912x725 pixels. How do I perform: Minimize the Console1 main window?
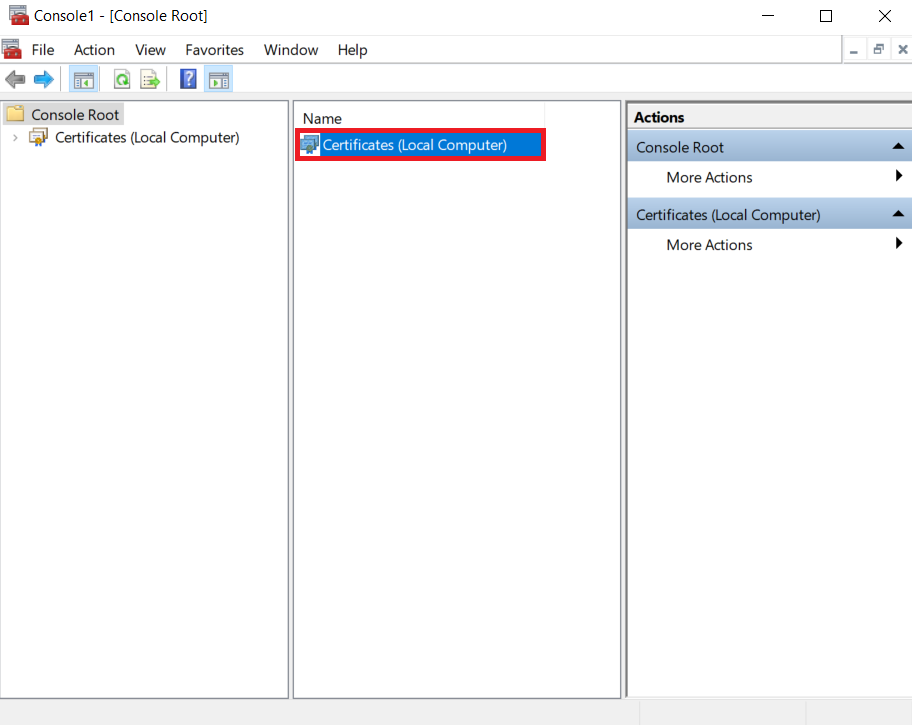pyautogui.click(x=768, y=16)
